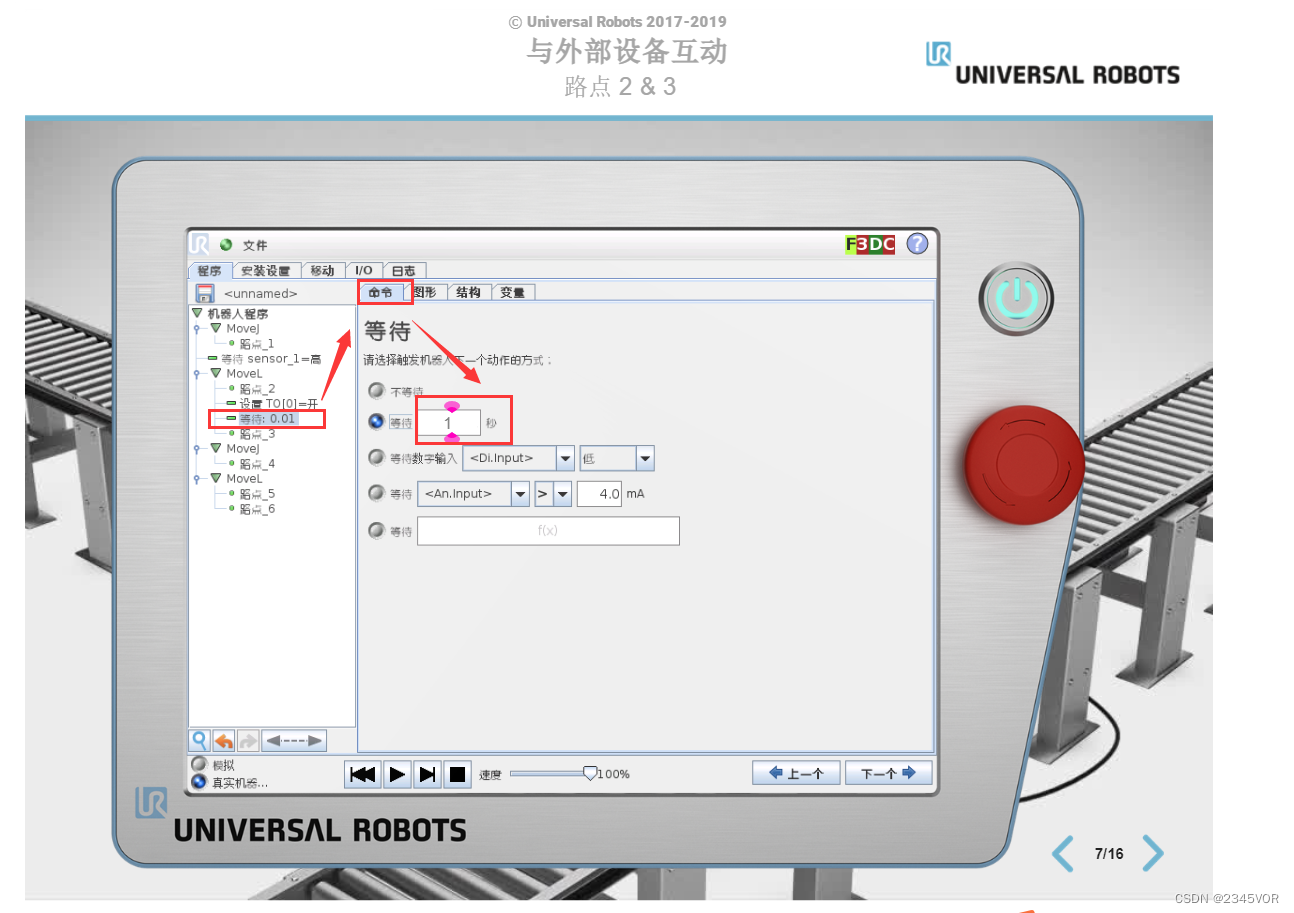Select the wait-seconds 等待 radio button
This screenshot has width=1294, height=913.
[376, 422]
